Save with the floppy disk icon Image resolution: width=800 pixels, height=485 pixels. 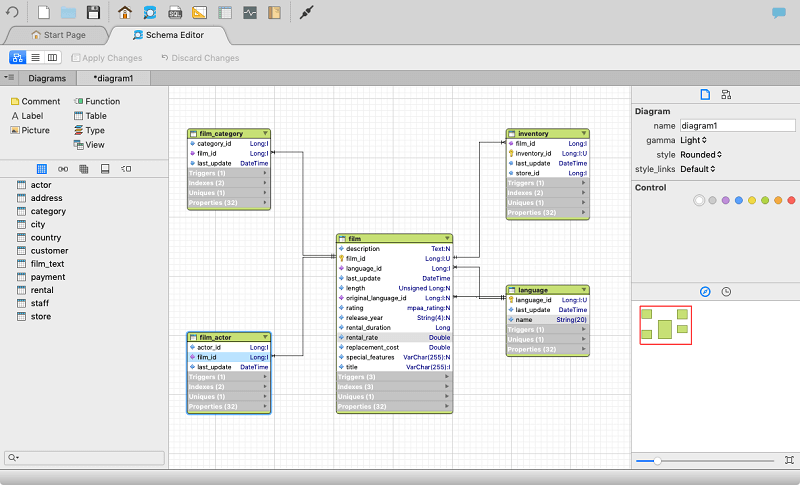tap(93, 12)
